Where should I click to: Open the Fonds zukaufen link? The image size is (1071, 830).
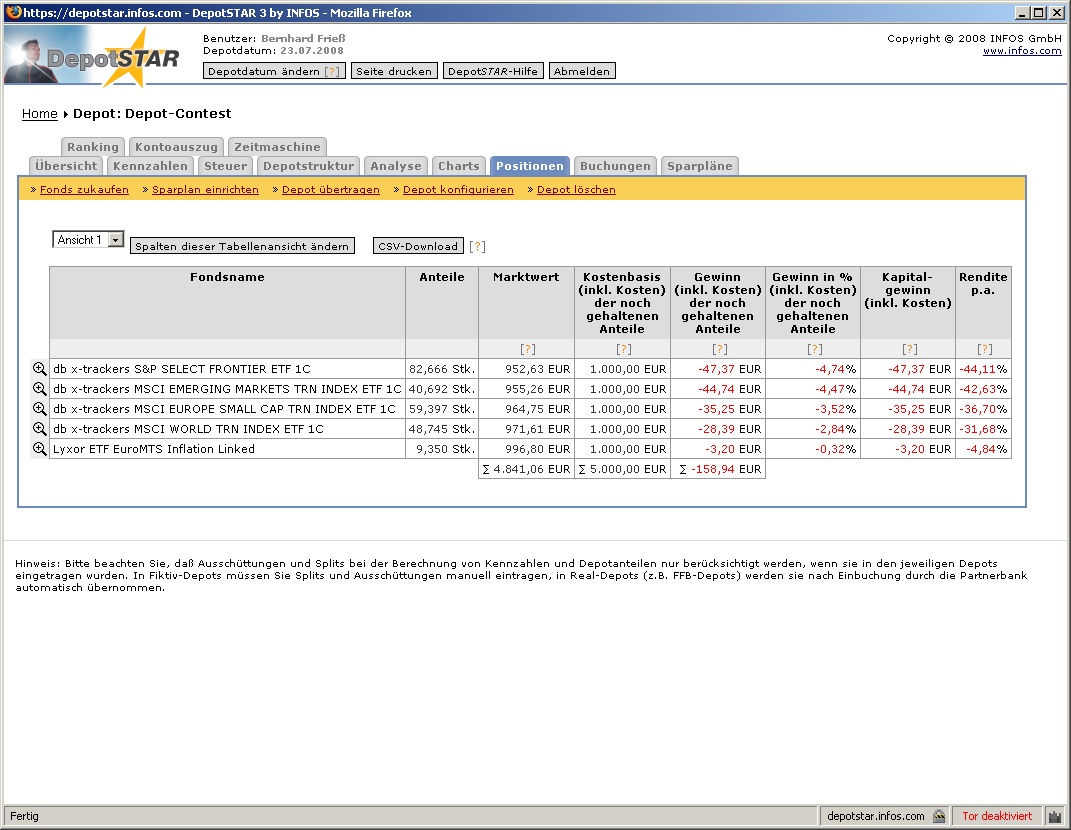84,189
